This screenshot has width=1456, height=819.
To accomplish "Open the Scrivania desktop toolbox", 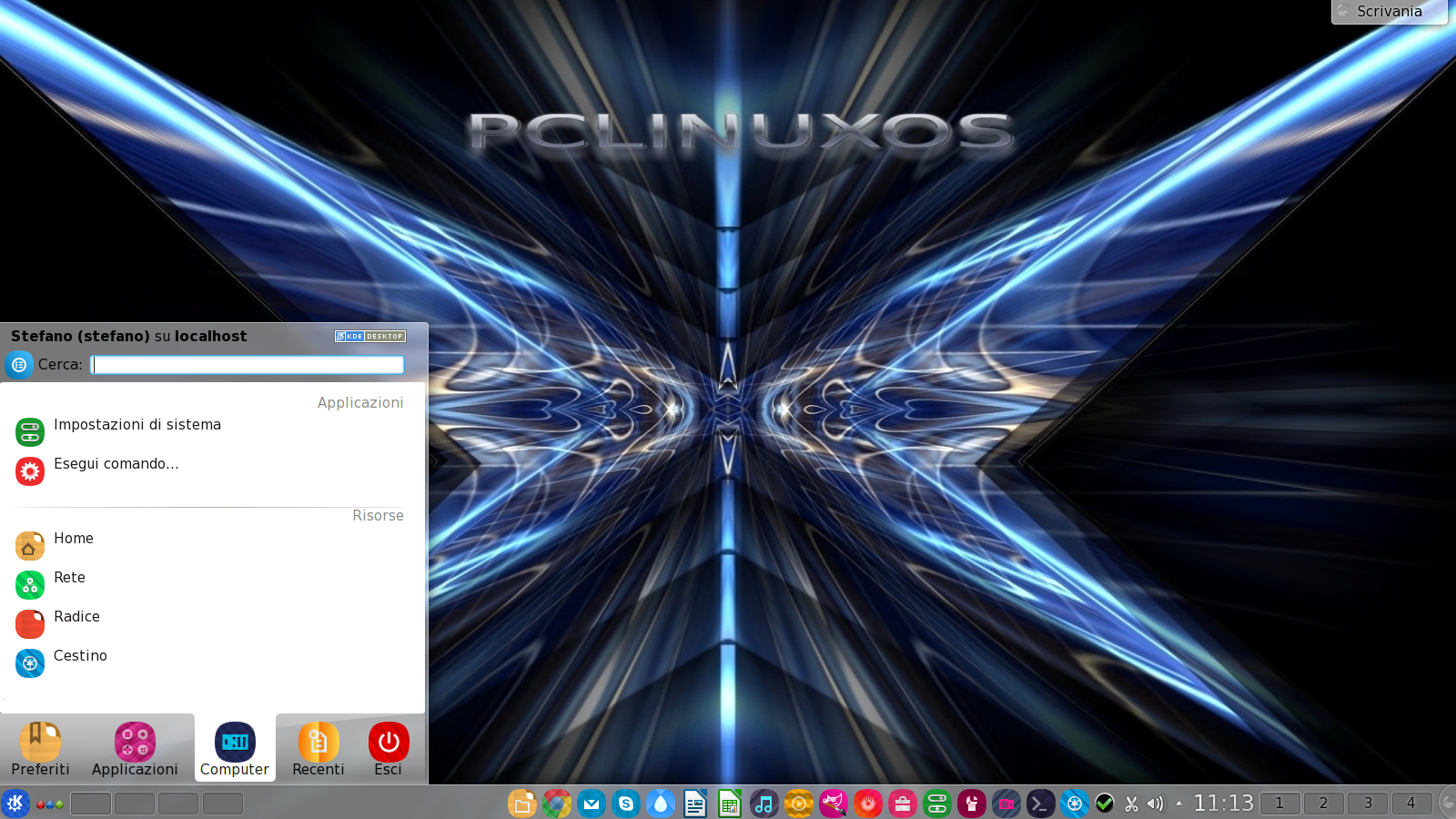I will coord(1389,12).
